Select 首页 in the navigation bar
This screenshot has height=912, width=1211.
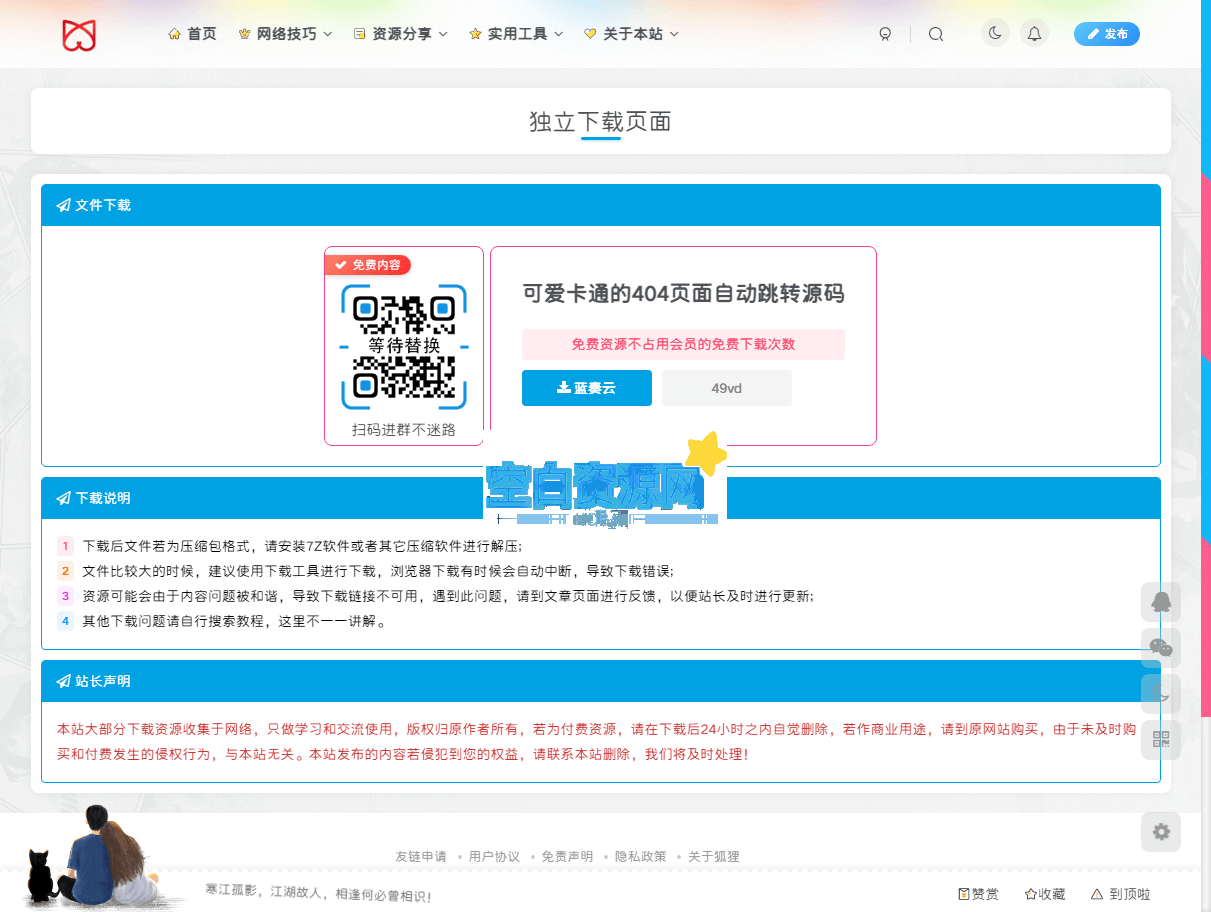[x=192, y=33]
